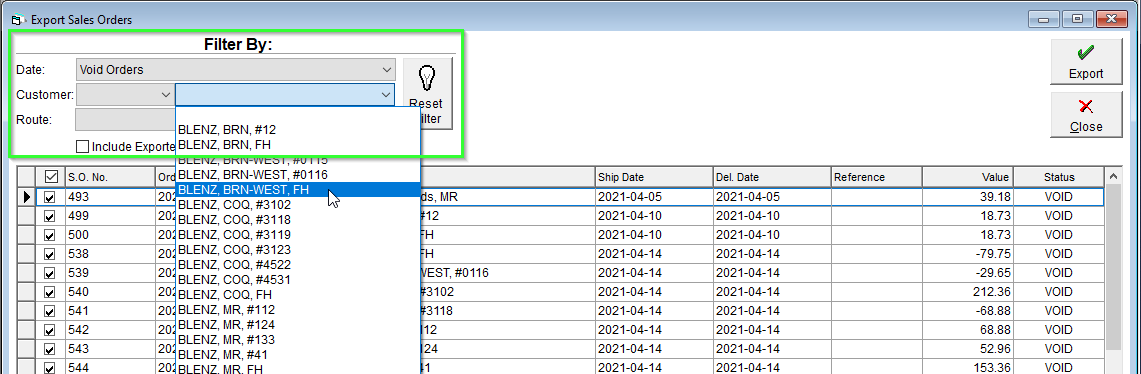Select BLENZ, COQ, #3102 from list
The width and height of the screenshot is (1141, 374).
pos(298,204)
